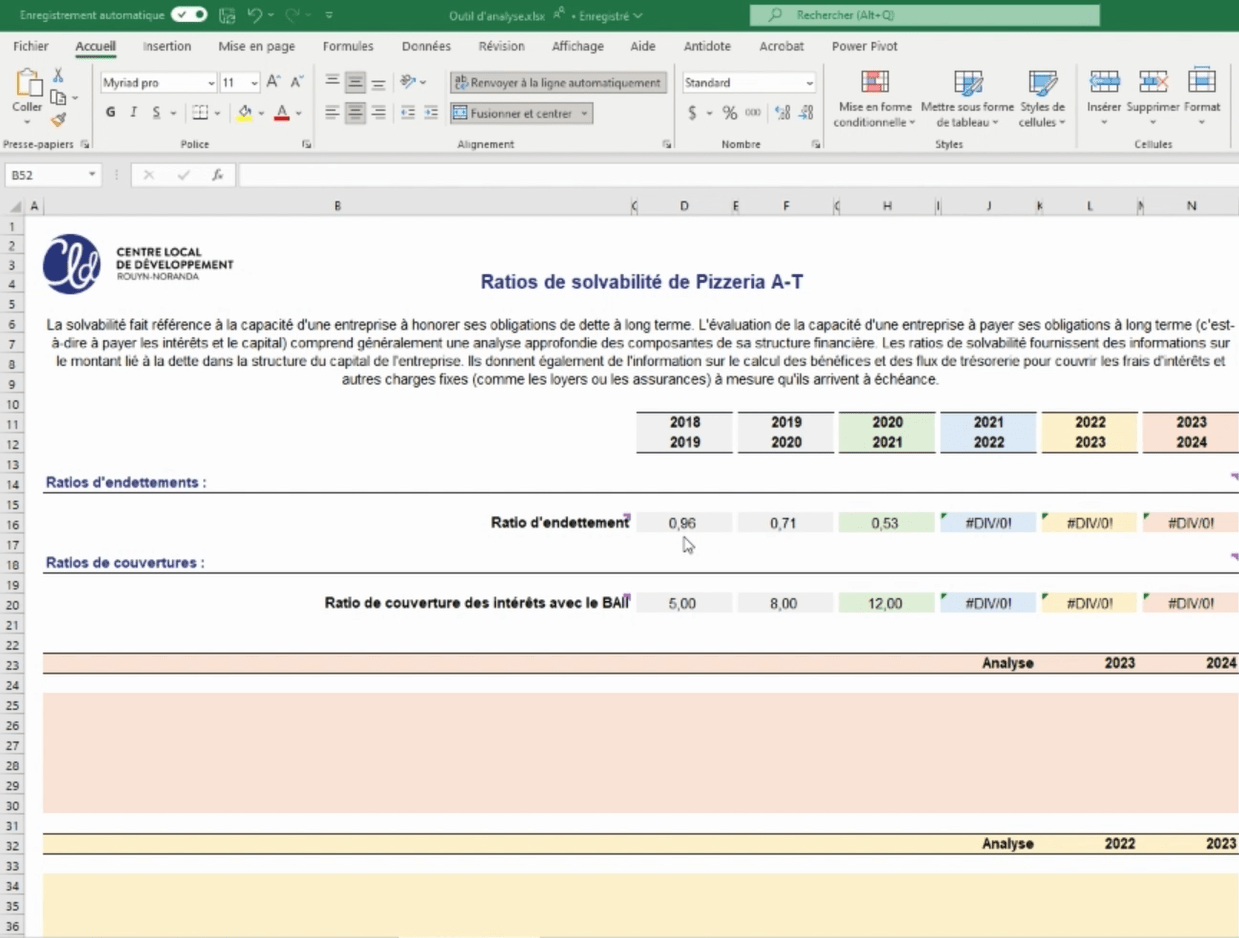The width and height of the screenshot is (1239, 938).
Task: Toggle Underline (S) formatting
Action: pyautogui.click(x=157, y=113)
